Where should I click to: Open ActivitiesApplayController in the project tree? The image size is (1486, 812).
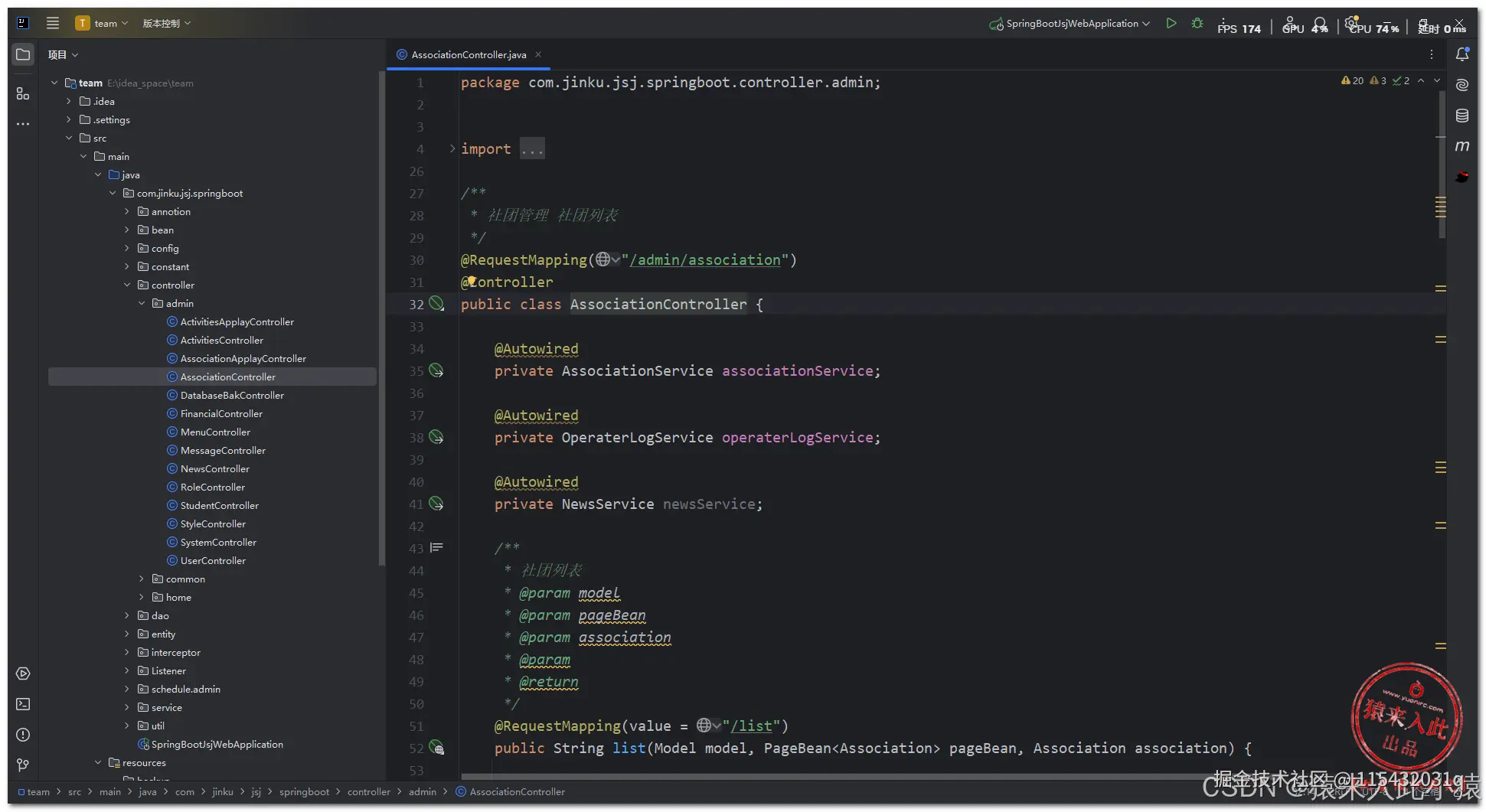[237, 321]
